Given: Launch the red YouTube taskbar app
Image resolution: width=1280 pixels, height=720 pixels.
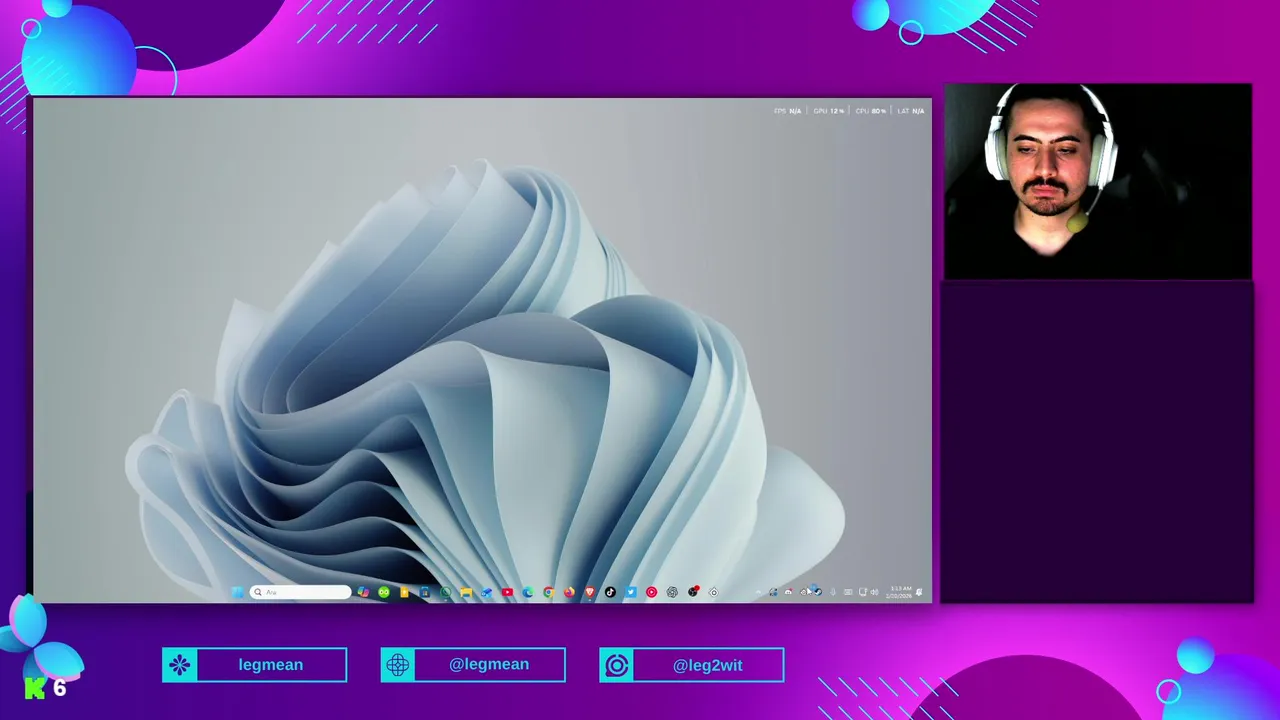Looking at the screenshot, I should (x=507, y=592).
